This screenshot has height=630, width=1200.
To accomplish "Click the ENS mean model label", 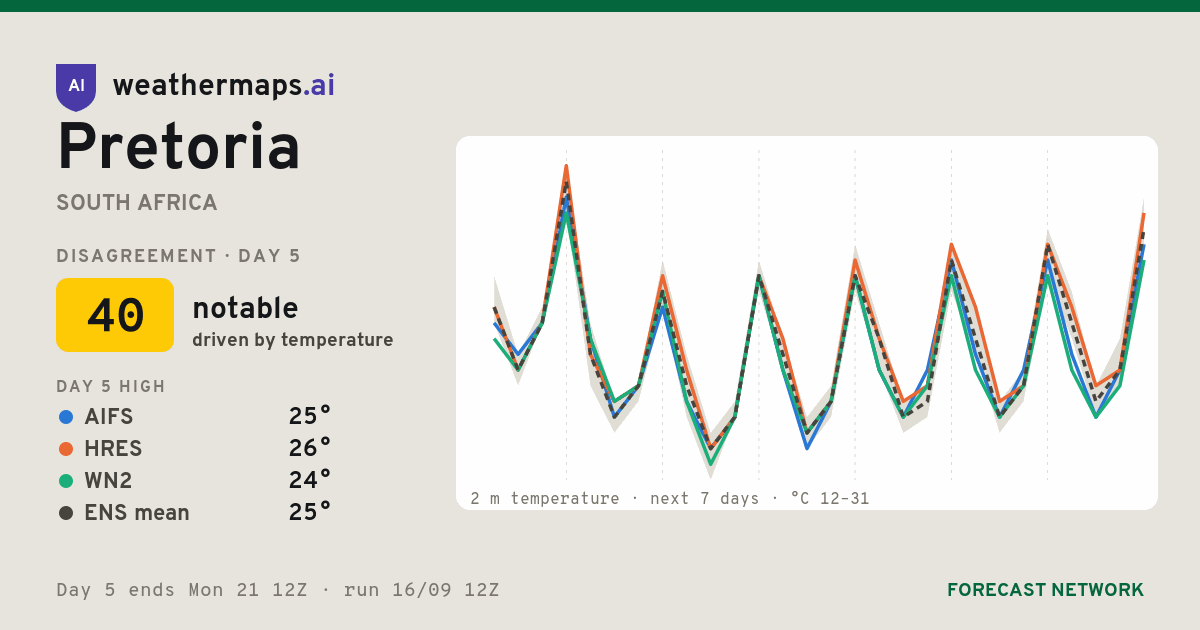I will tap(137, 513).
